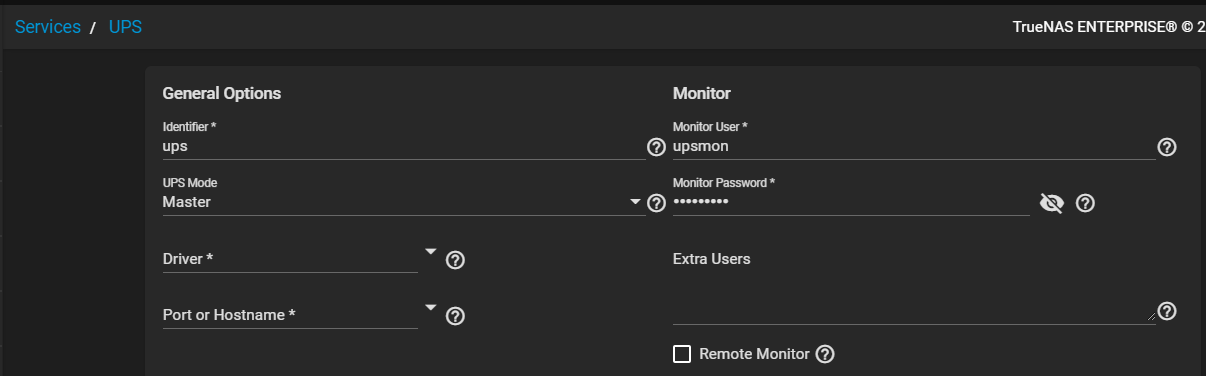Focus the Monitor User input field
The height and width of the screenshot is (376, 1206).
(x=914, y=146)
